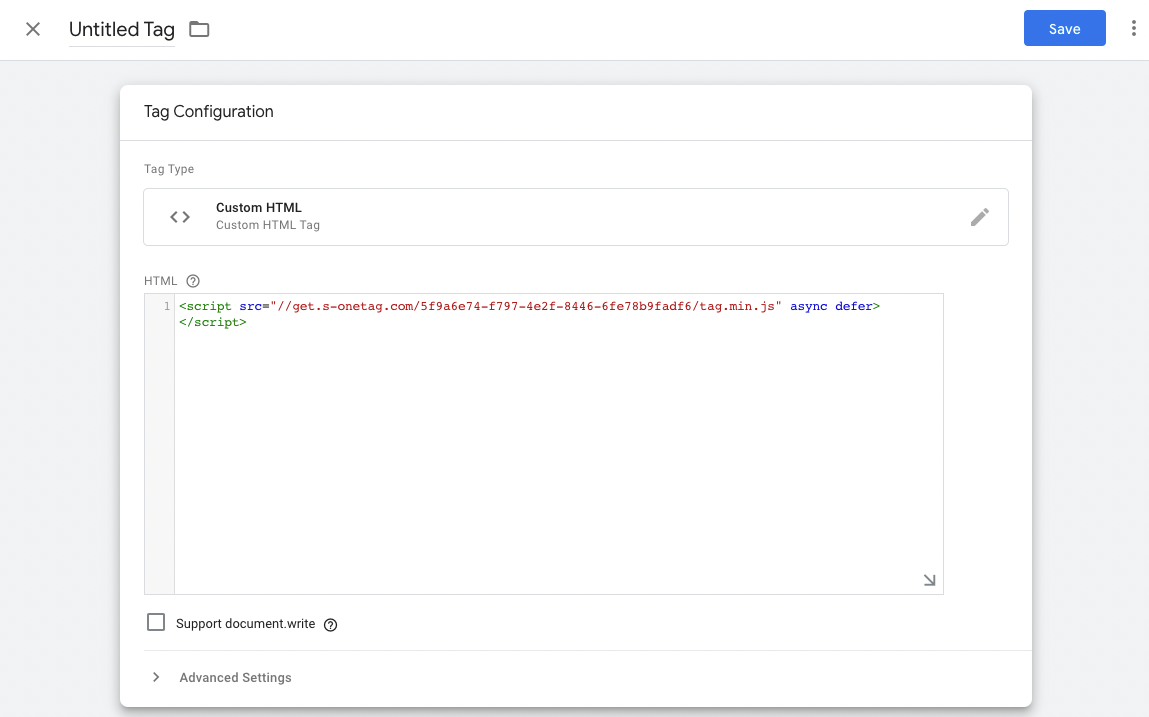Select the Custom HTML tag type title

(x=258, y=208)
